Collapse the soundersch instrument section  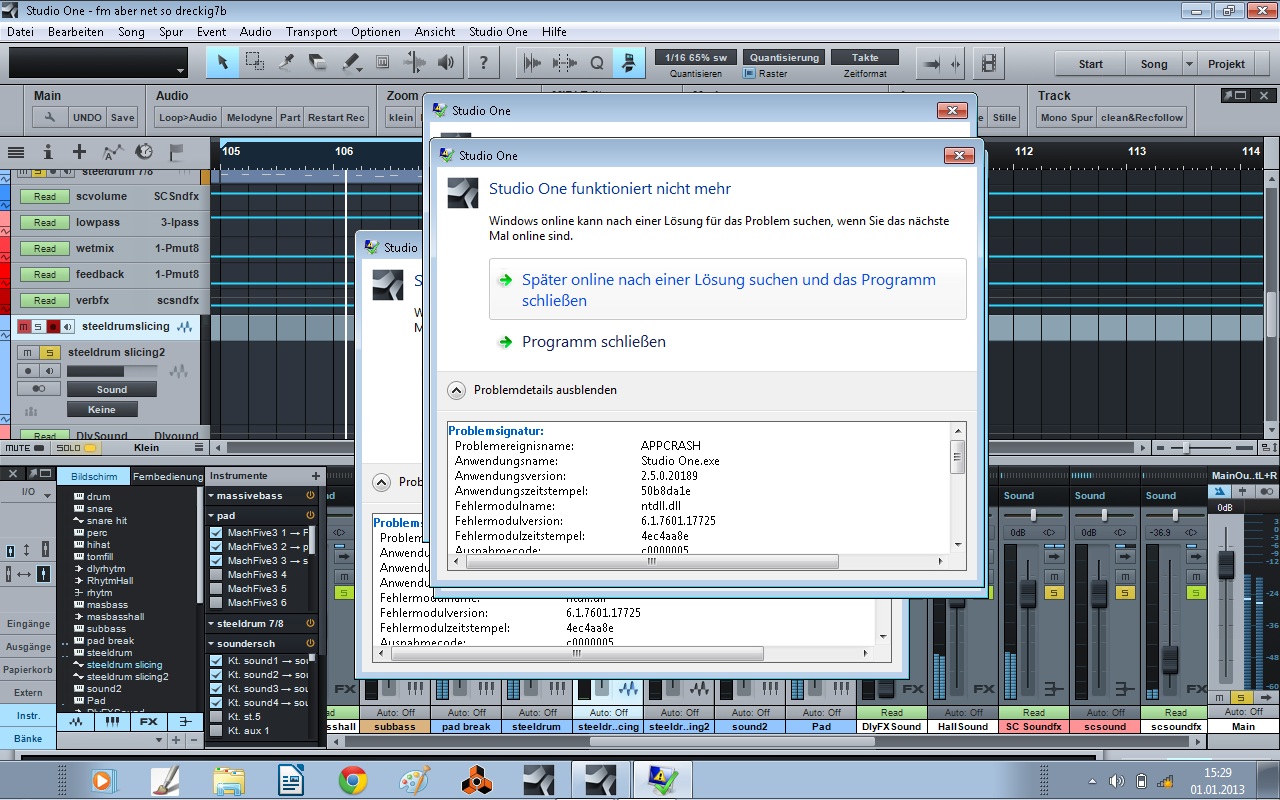tap(212, 644)
